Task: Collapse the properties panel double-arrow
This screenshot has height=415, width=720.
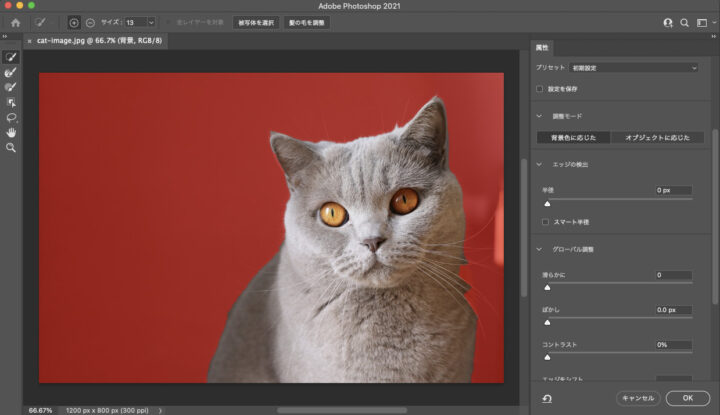Action: coord(714,36)
